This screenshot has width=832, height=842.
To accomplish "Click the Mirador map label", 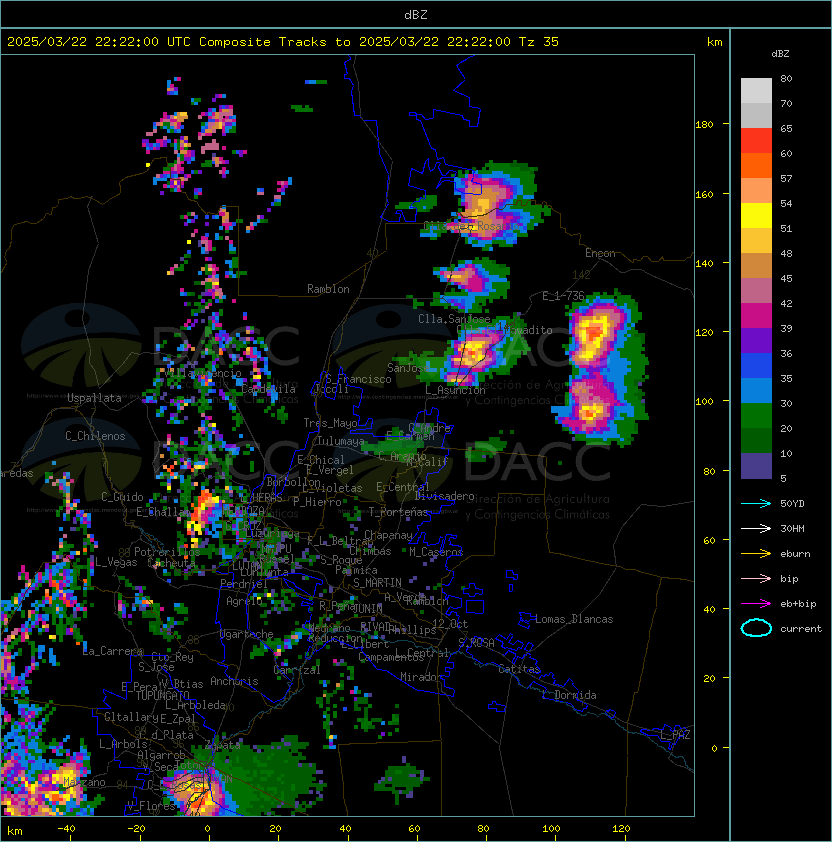I will click(x=422, y=677).
